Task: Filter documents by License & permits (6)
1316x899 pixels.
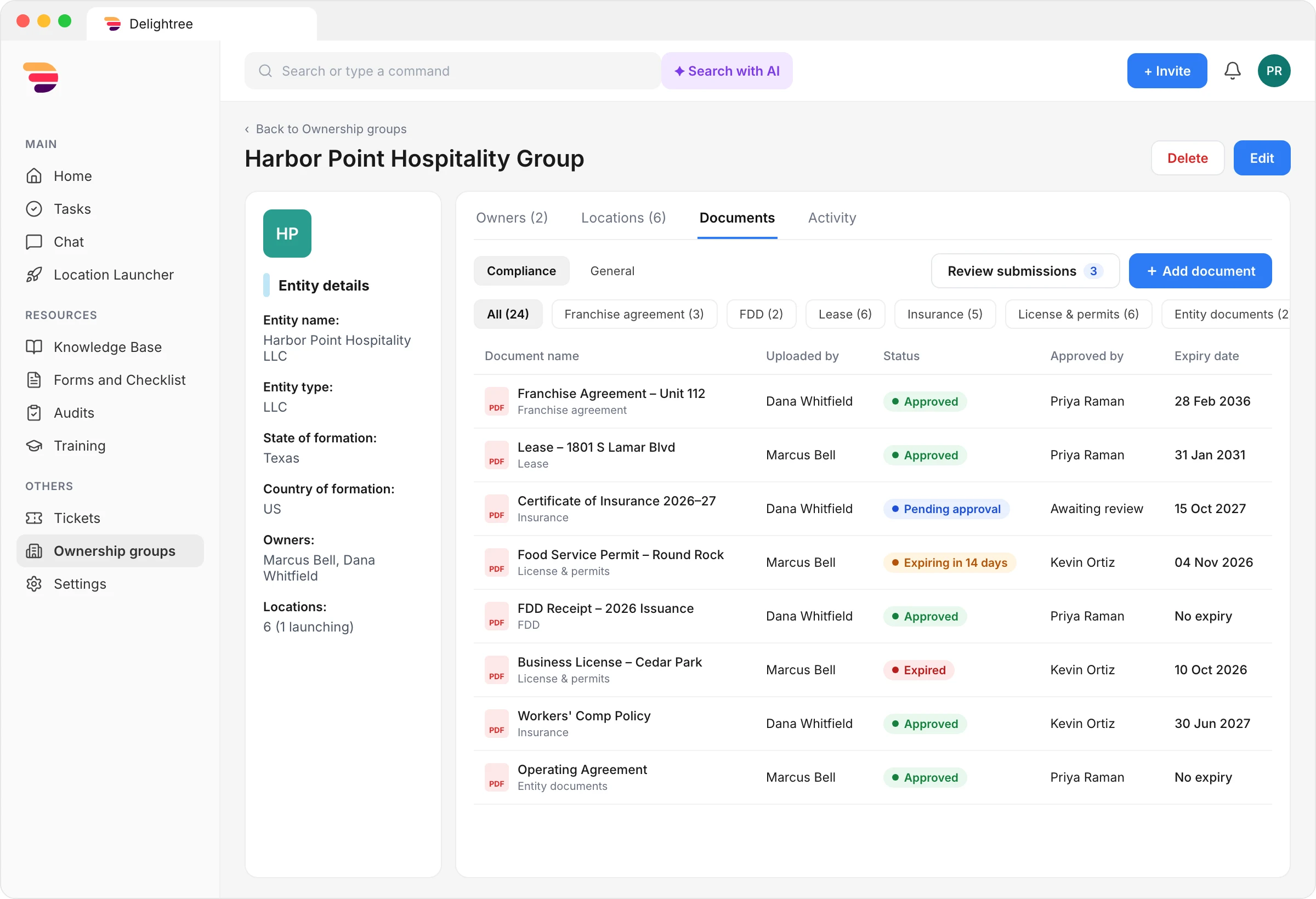Action: [1078, 314]
